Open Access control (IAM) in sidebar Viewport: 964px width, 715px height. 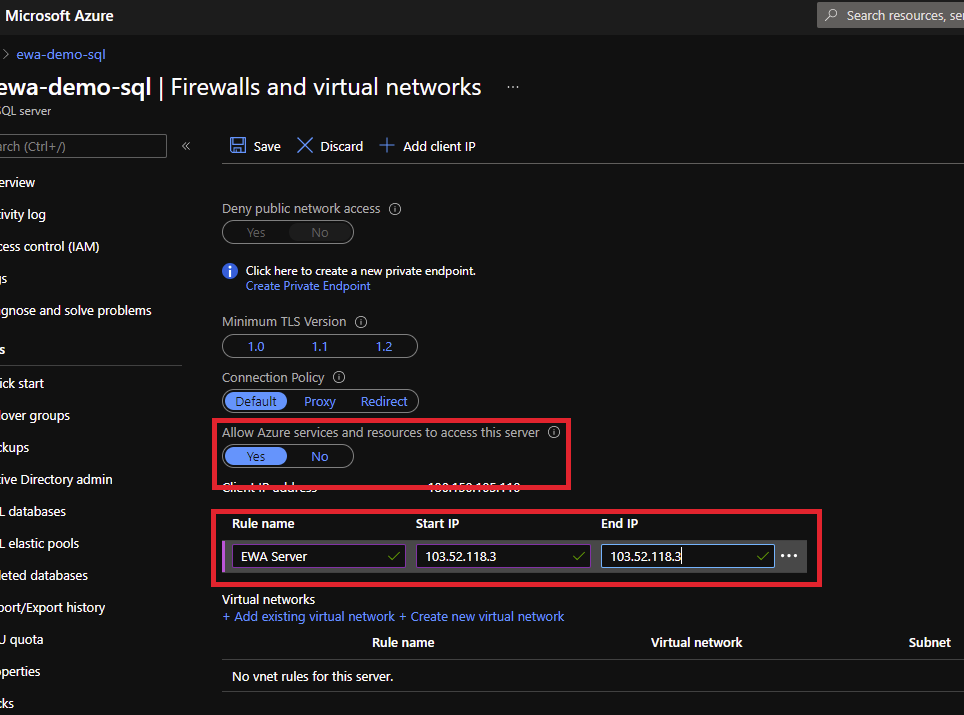coord(50,247)
